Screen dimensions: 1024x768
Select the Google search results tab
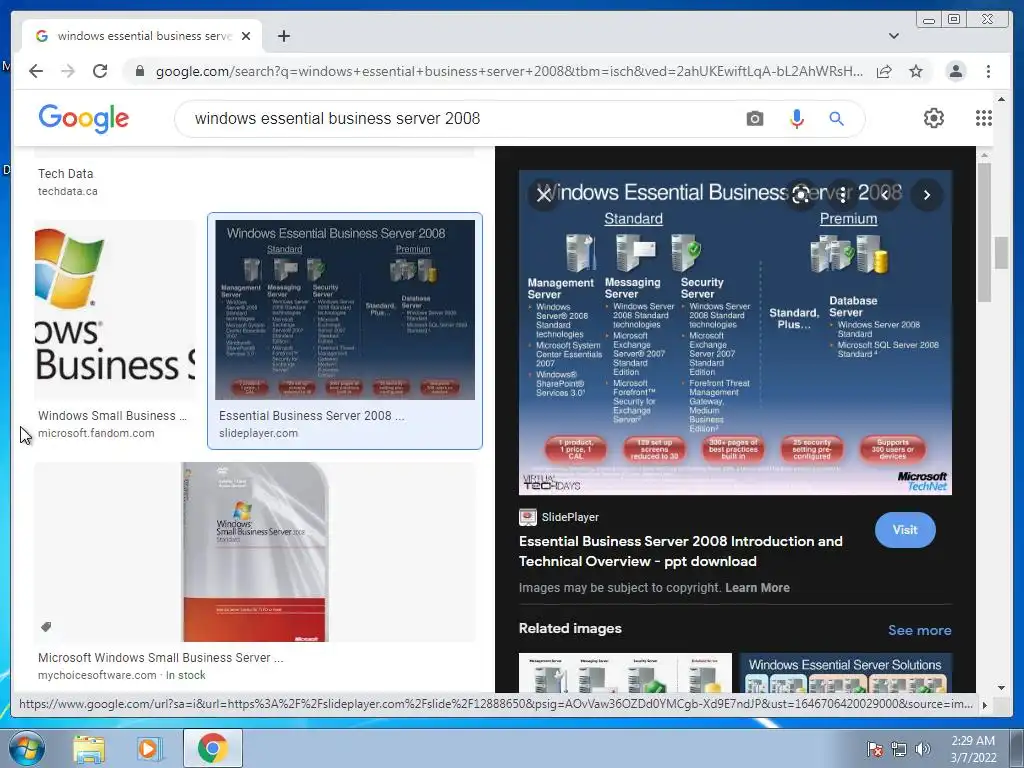(x=142, y=36)
